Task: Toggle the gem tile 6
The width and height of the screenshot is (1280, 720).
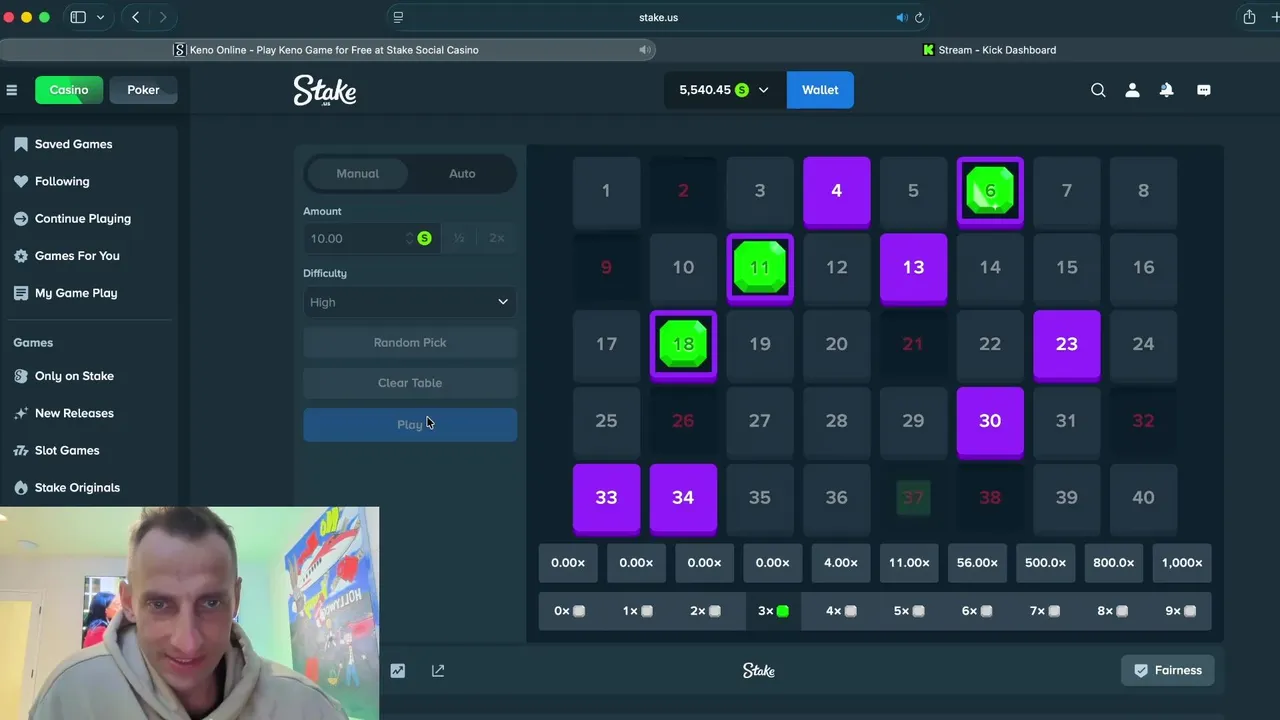Action: coord(990,191)
